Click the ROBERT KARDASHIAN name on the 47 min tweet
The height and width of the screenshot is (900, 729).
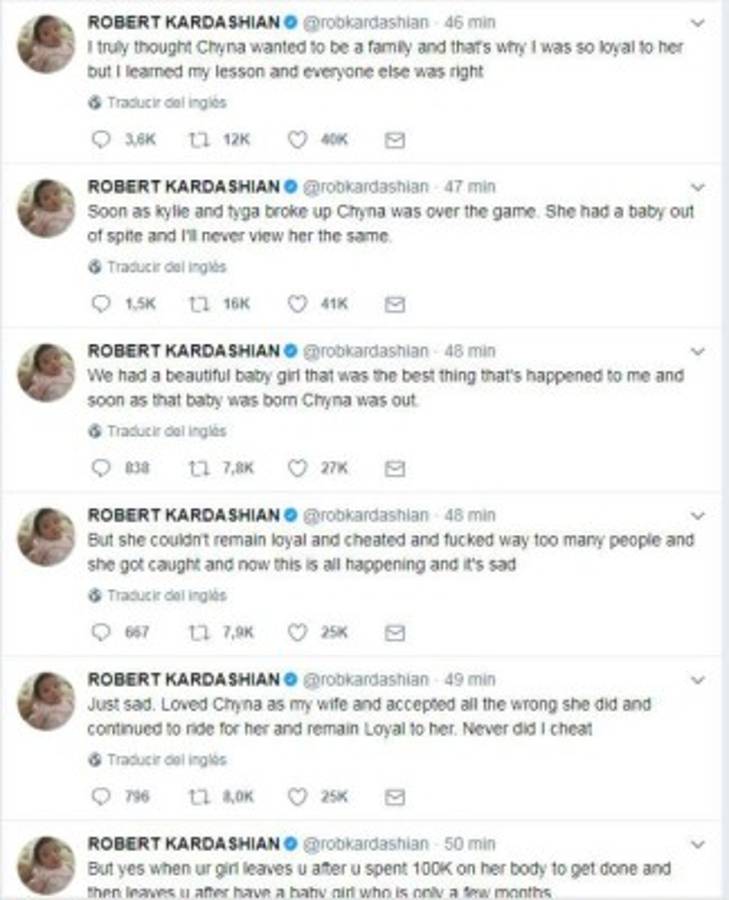183,187
